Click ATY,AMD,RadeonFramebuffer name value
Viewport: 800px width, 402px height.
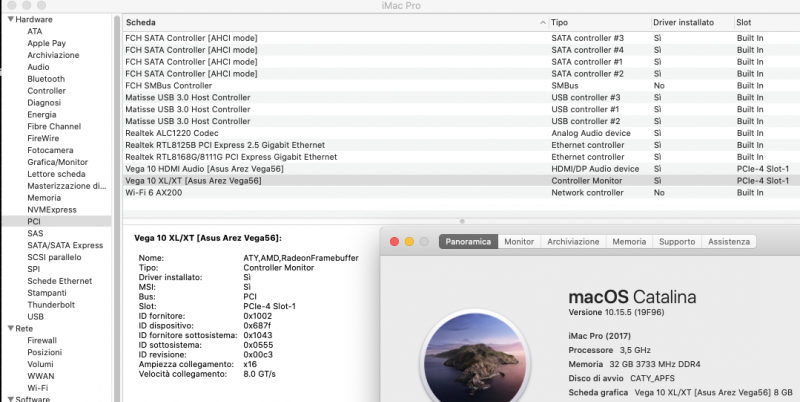pyautogui.click(x=301, y=258)
